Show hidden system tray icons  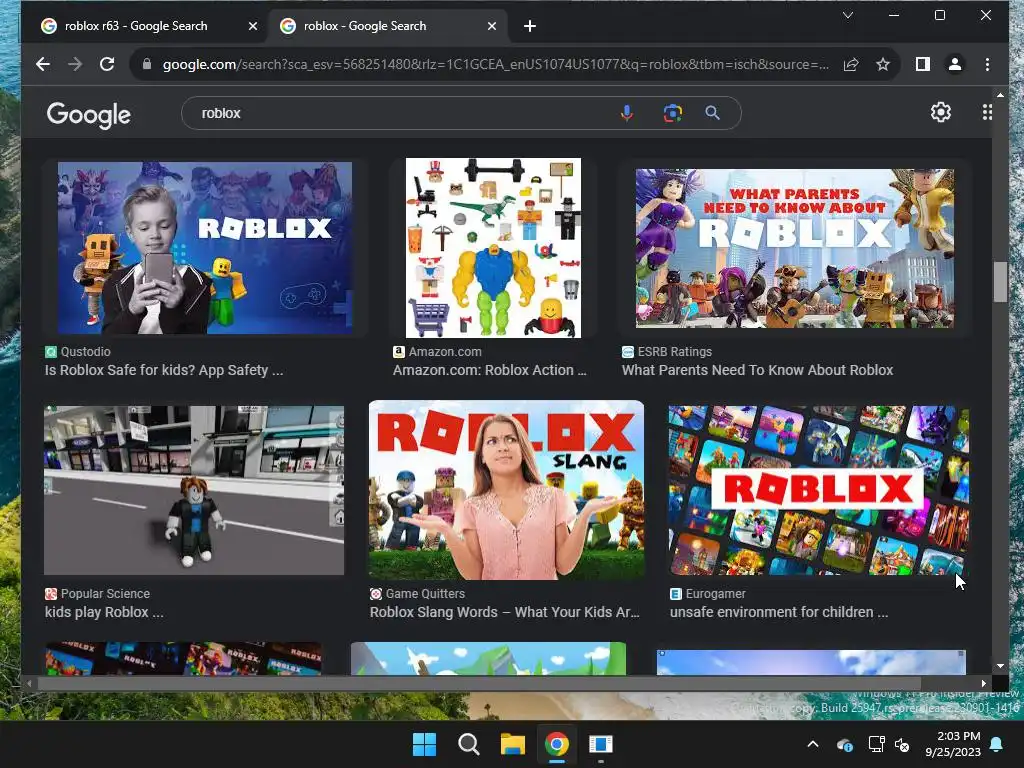pos(813,744)
